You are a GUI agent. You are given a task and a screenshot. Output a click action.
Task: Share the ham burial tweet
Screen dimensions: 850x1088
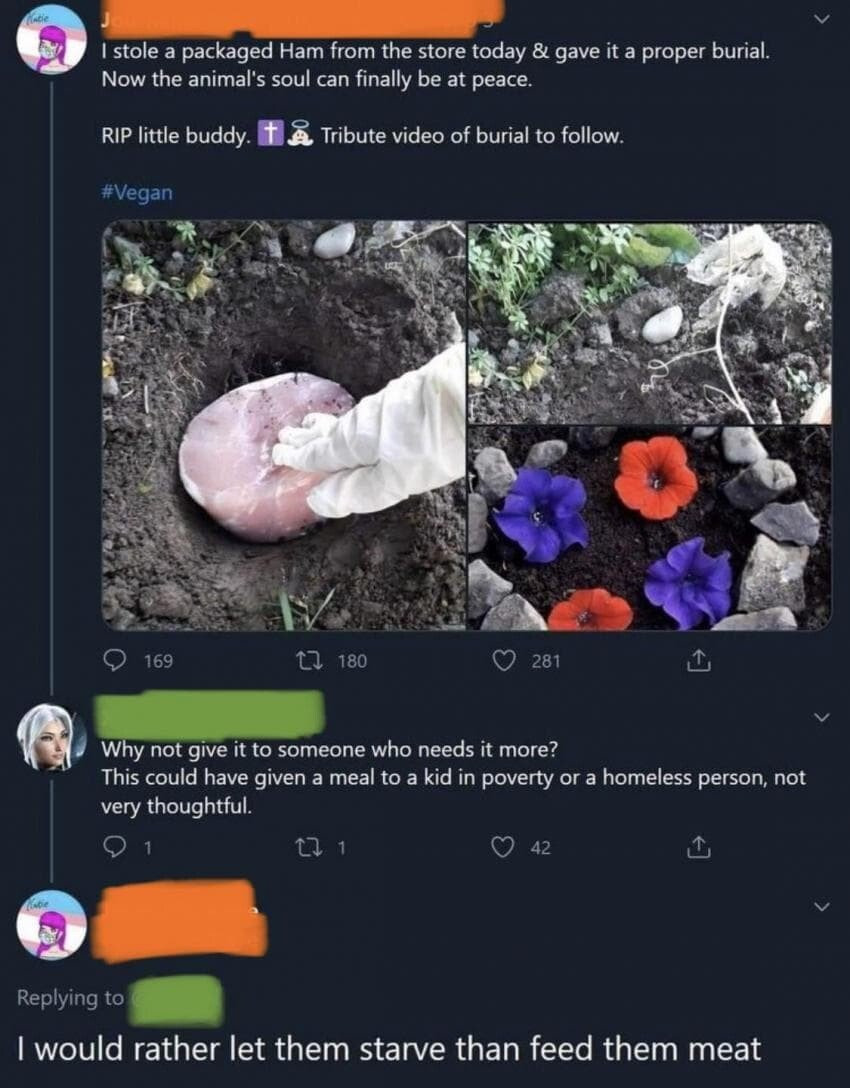[700, 660]
